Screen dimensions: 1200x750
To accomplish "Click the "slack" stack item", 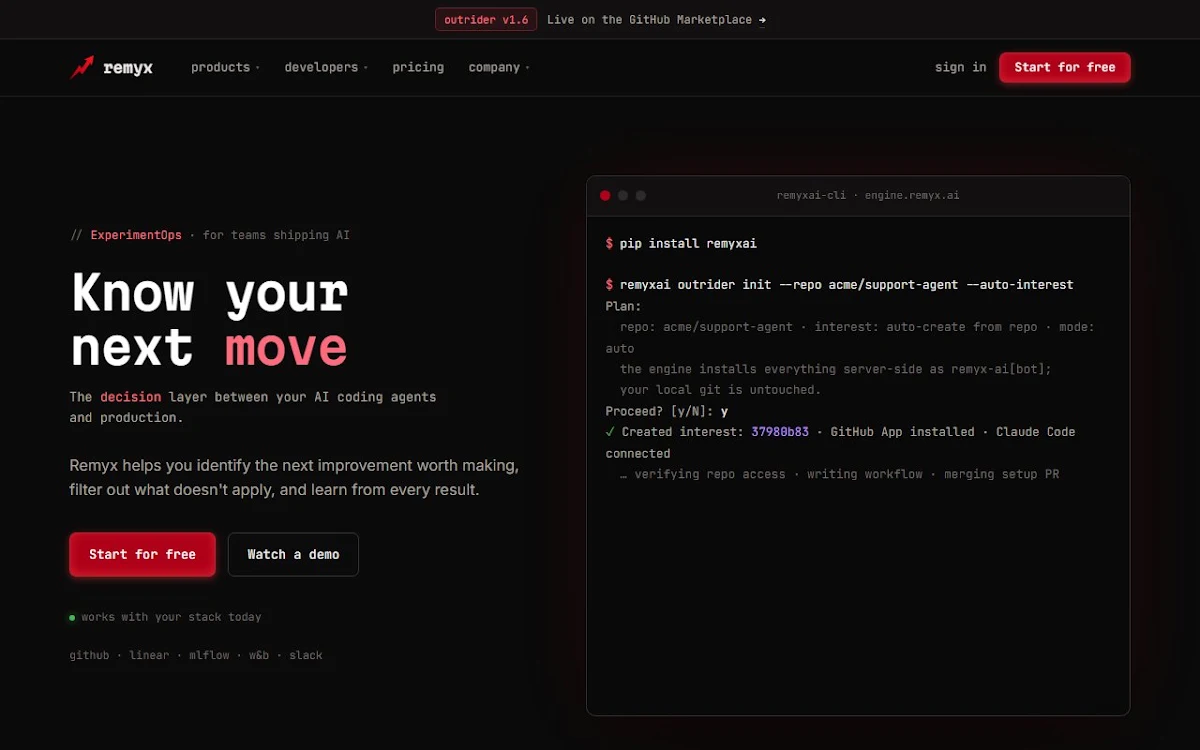I will [306, 655].
